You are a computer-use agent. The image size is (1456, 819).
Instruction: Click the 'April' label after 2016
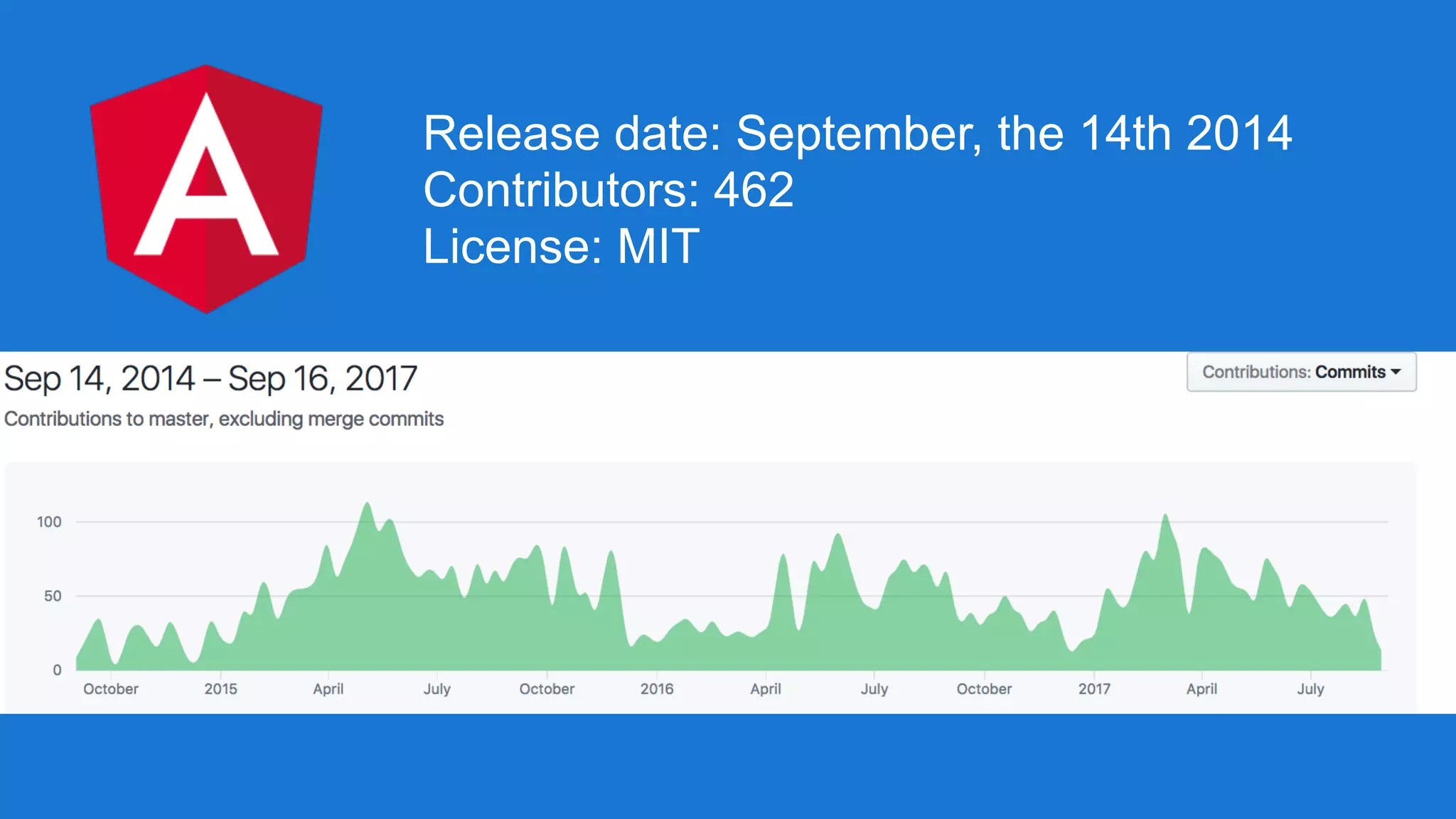[x=766, y=689]
